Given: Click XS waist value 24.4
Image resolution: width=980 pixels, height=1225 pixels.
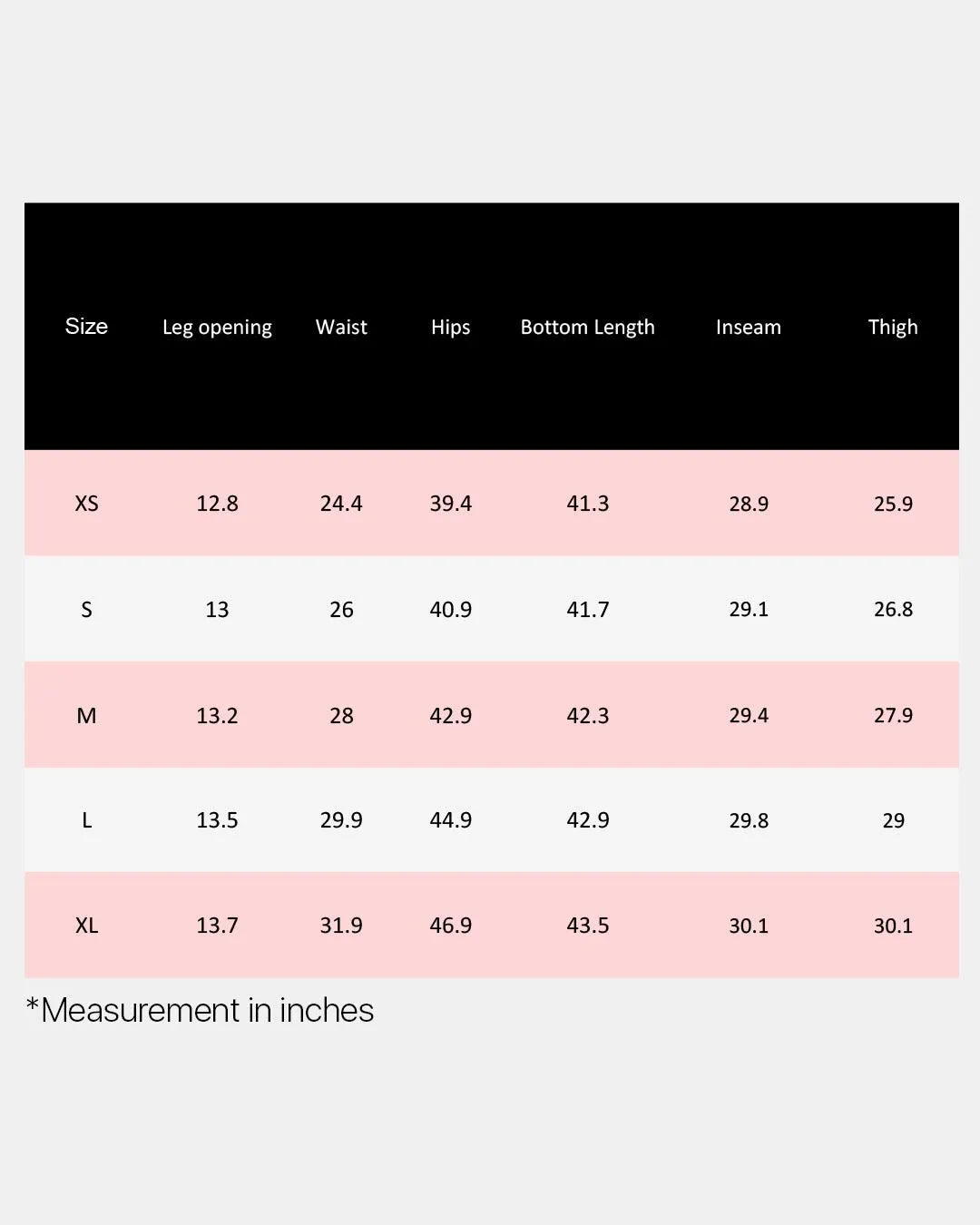Looking at the screenshot, I should pos(341,504).
